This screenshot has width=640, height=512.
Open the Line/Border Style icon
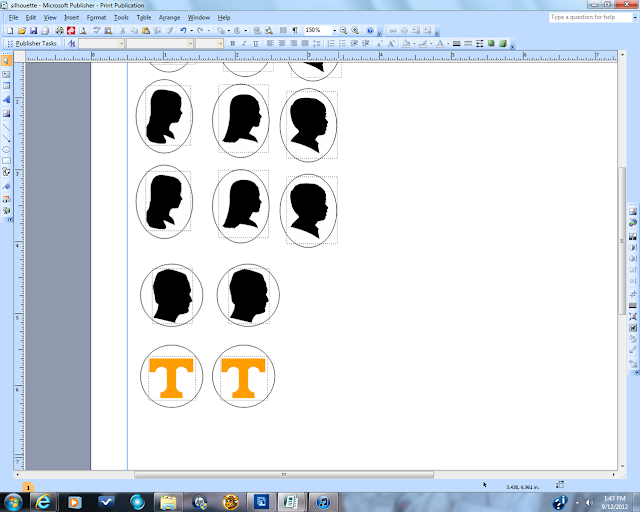click(x=457, y=44)
